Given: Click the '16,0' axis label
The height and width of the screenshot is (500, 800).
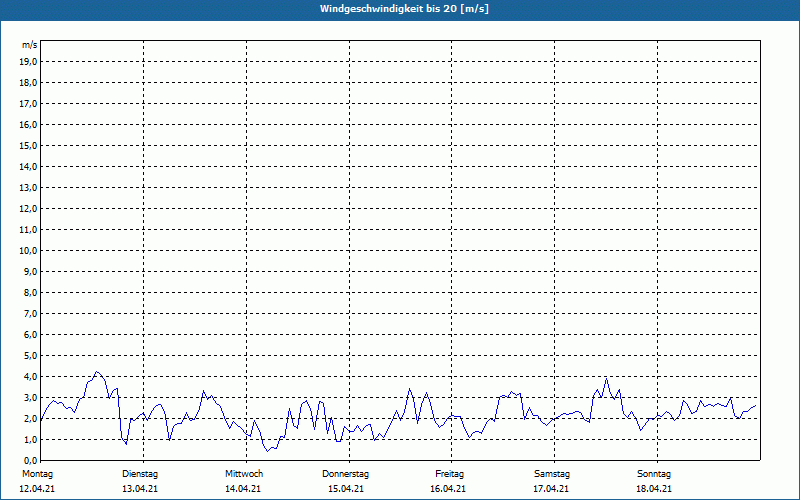Looking at the screenshot, I should point(28,124).
